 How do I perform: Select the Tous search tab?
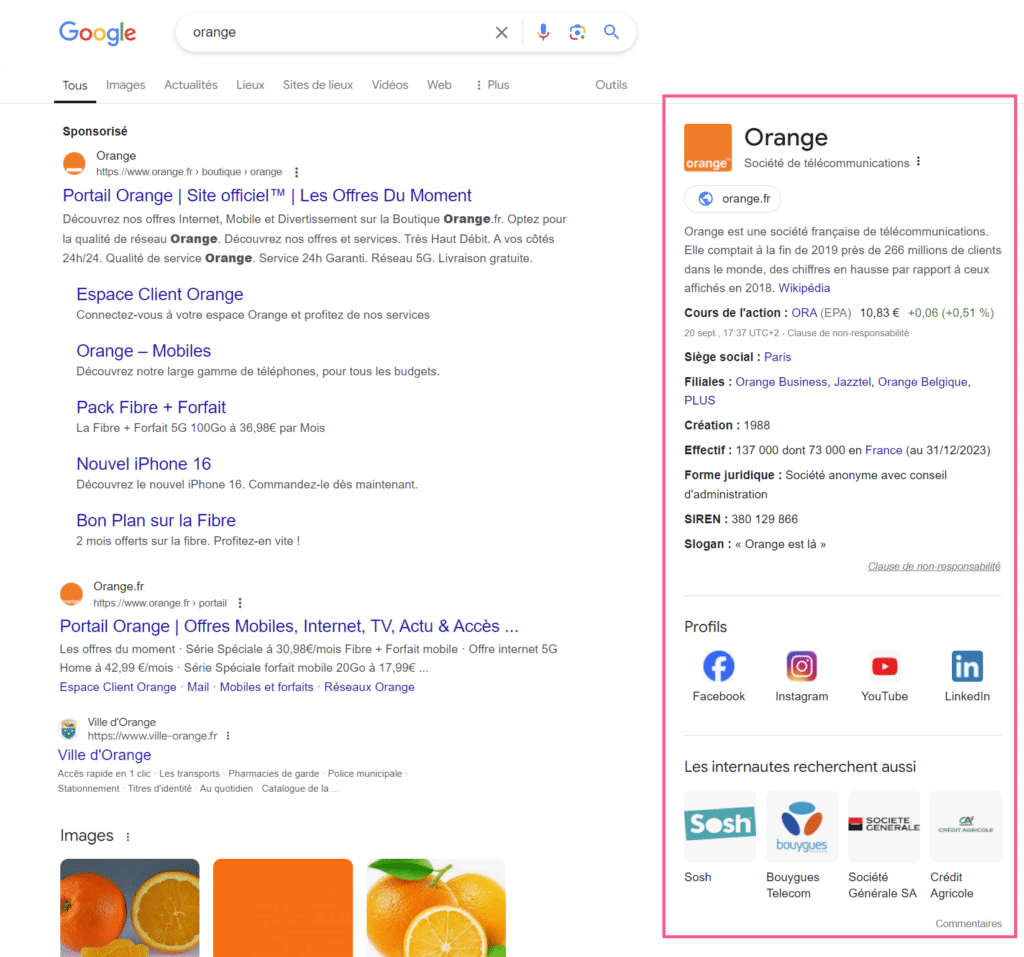[75, 85]
